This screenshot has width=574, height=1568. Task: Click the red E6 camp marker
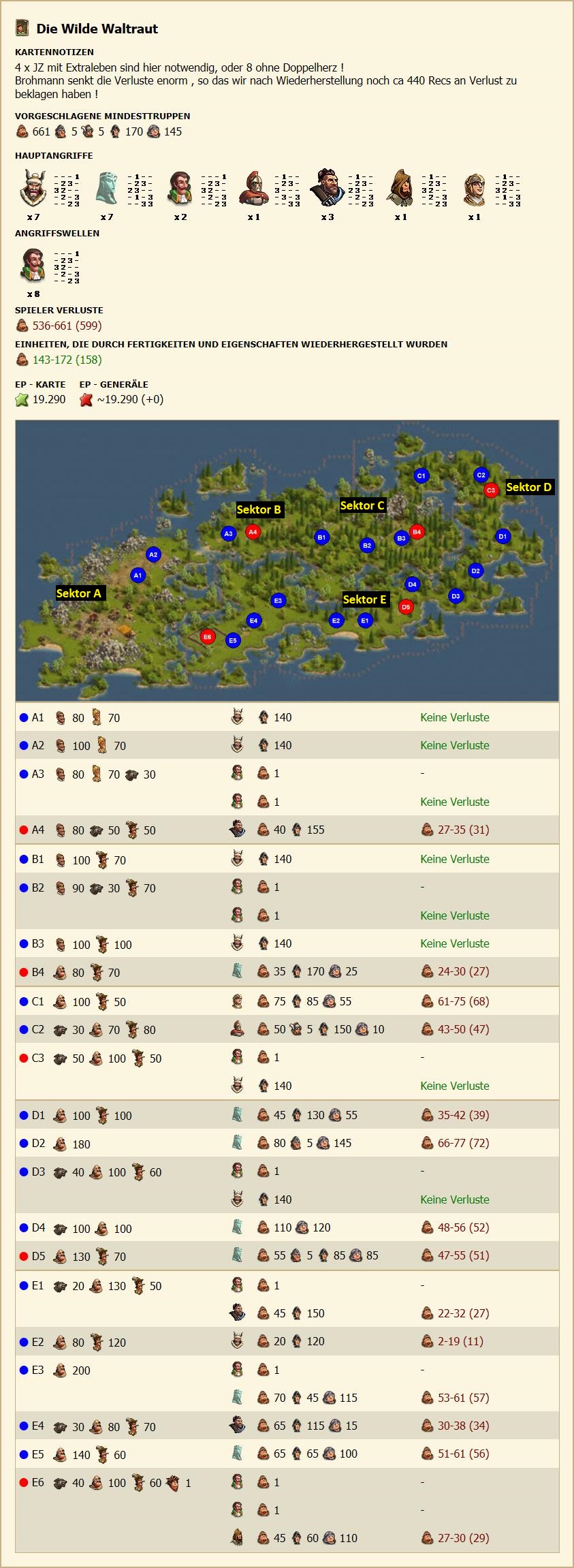(x=208, y=636)
